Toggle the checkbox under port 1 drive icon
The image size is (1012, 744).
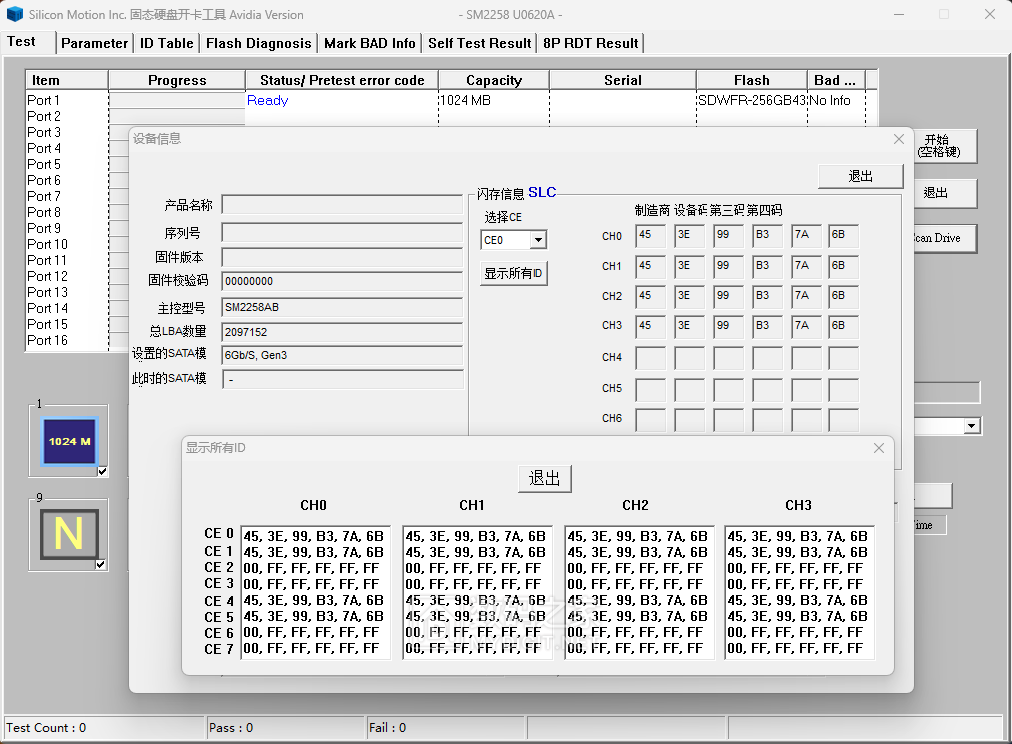102,471
